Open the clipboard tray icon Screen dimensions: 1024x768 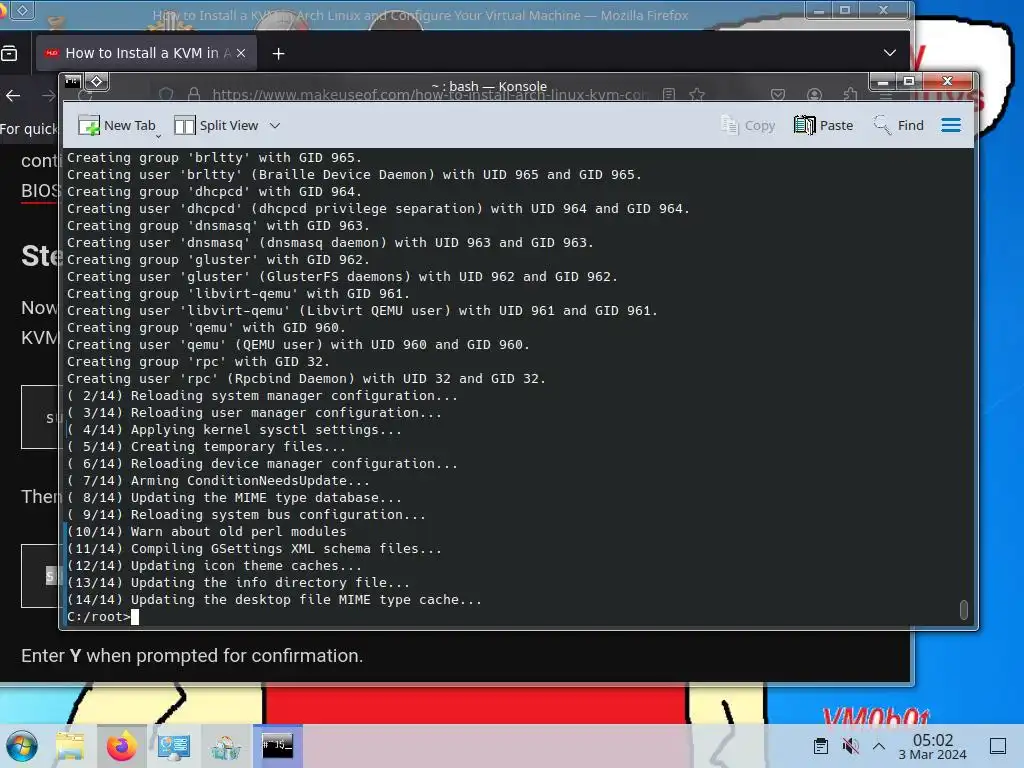[821, 746]
